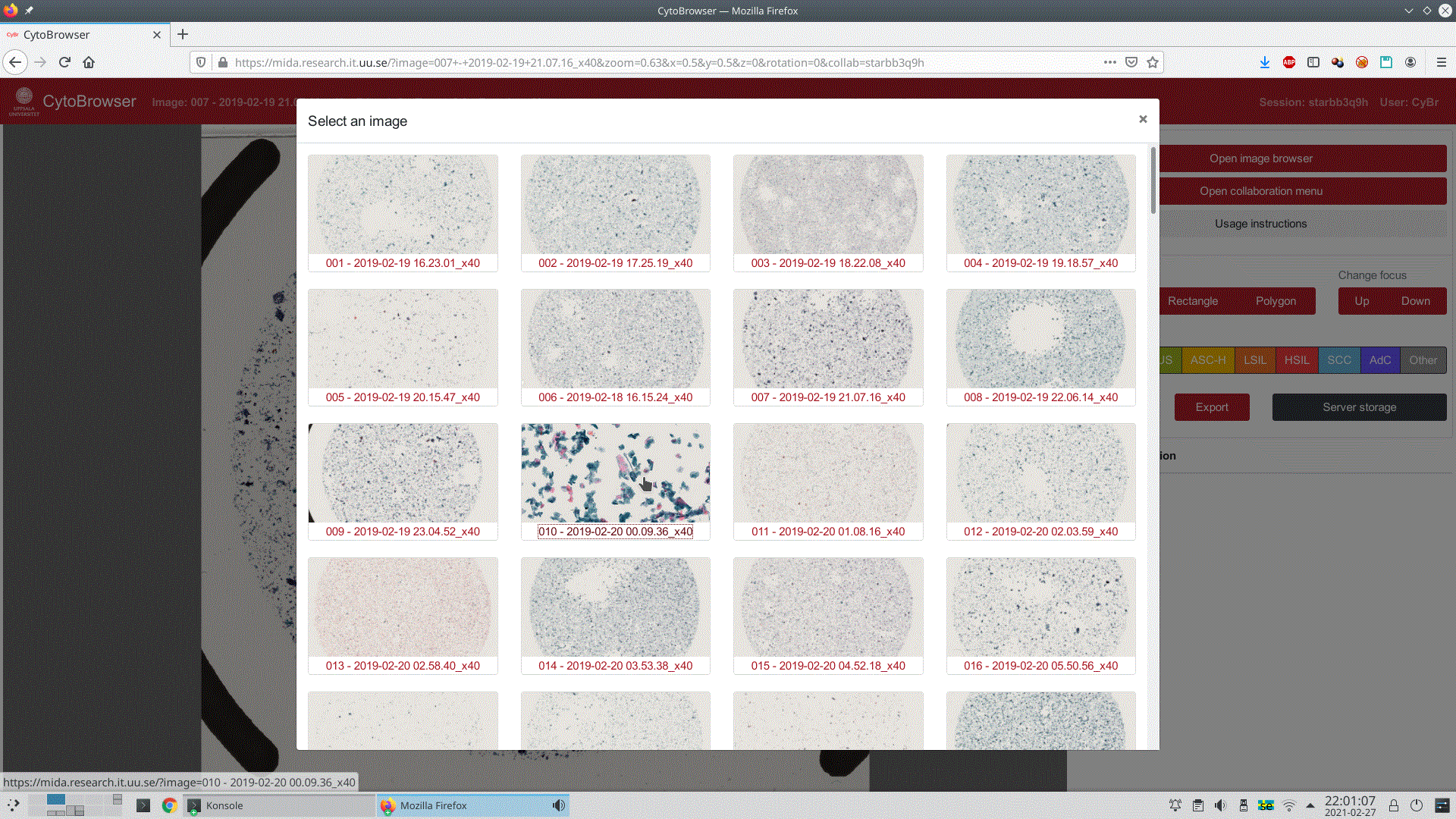Screen dimensions: 1456x819
Task: Move focus Down
Action: 1415,301
